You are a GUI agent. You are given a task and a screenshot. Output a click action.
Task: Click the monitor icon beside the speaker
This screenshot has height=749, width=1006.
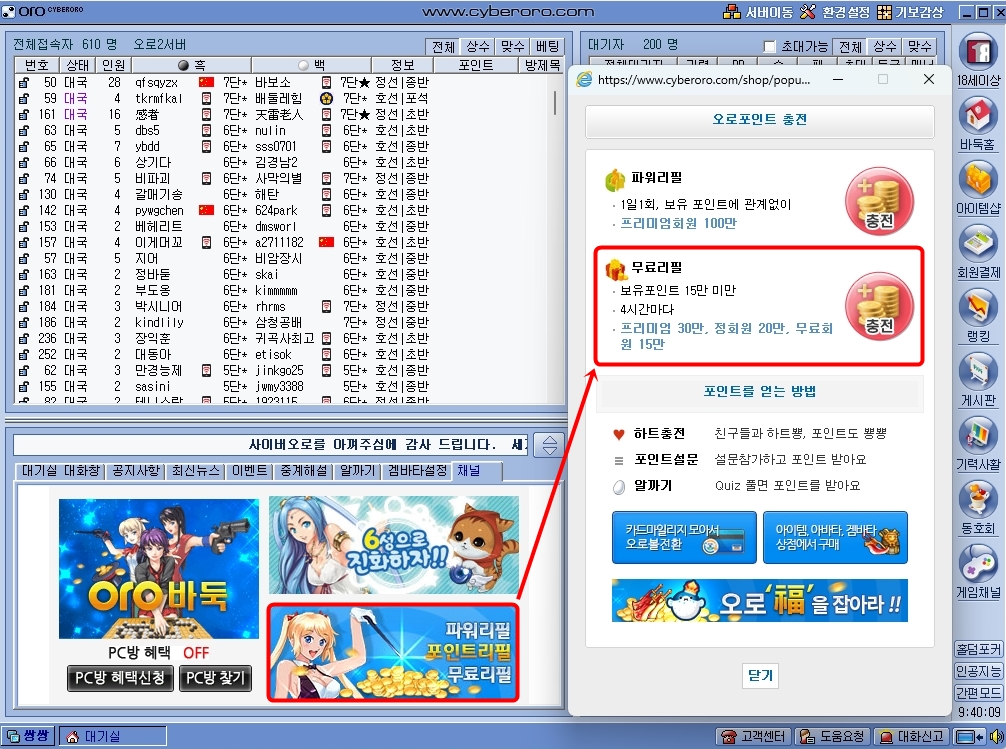[x=969, y=736]
